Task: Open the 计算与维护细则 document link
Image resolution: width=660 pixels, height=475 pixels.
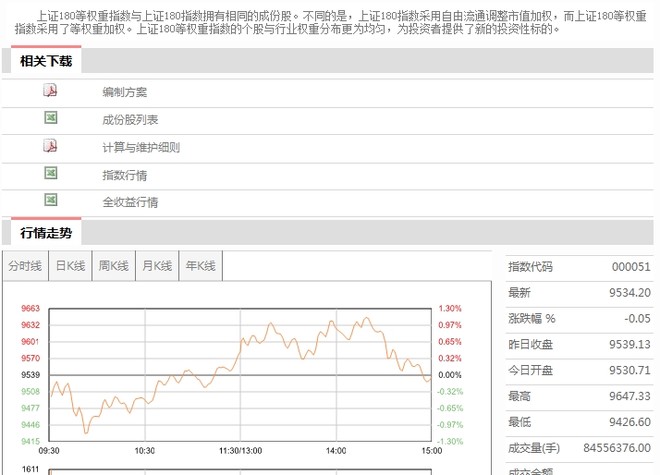Action: coord(141,147)
